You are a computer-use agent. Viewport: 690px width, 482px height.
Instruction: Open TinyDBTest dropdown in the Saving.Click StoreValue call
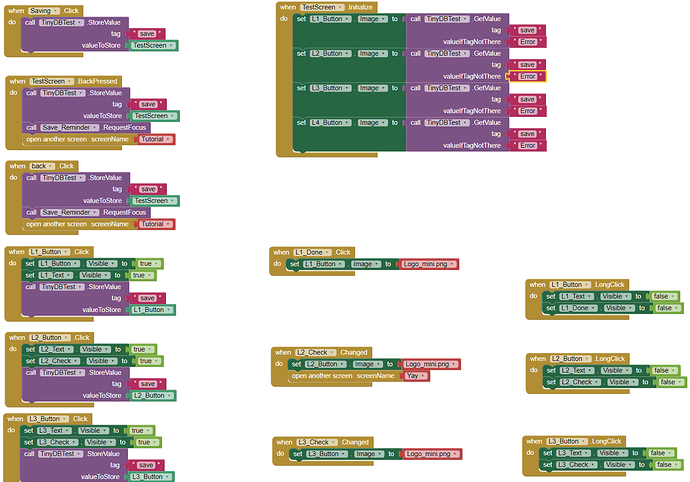pos(62,22)
